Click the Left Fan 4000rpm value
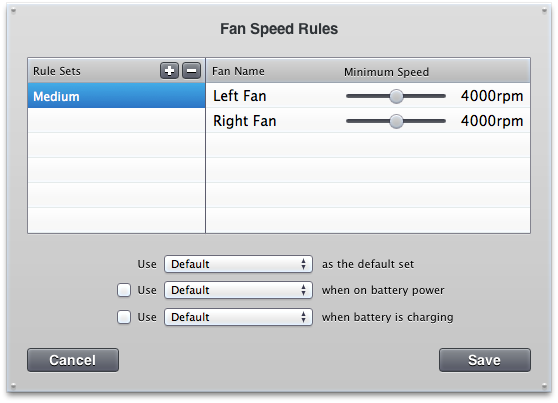Image resolution: width=558 pixels, height=403 pixels. tap(492, 96)
